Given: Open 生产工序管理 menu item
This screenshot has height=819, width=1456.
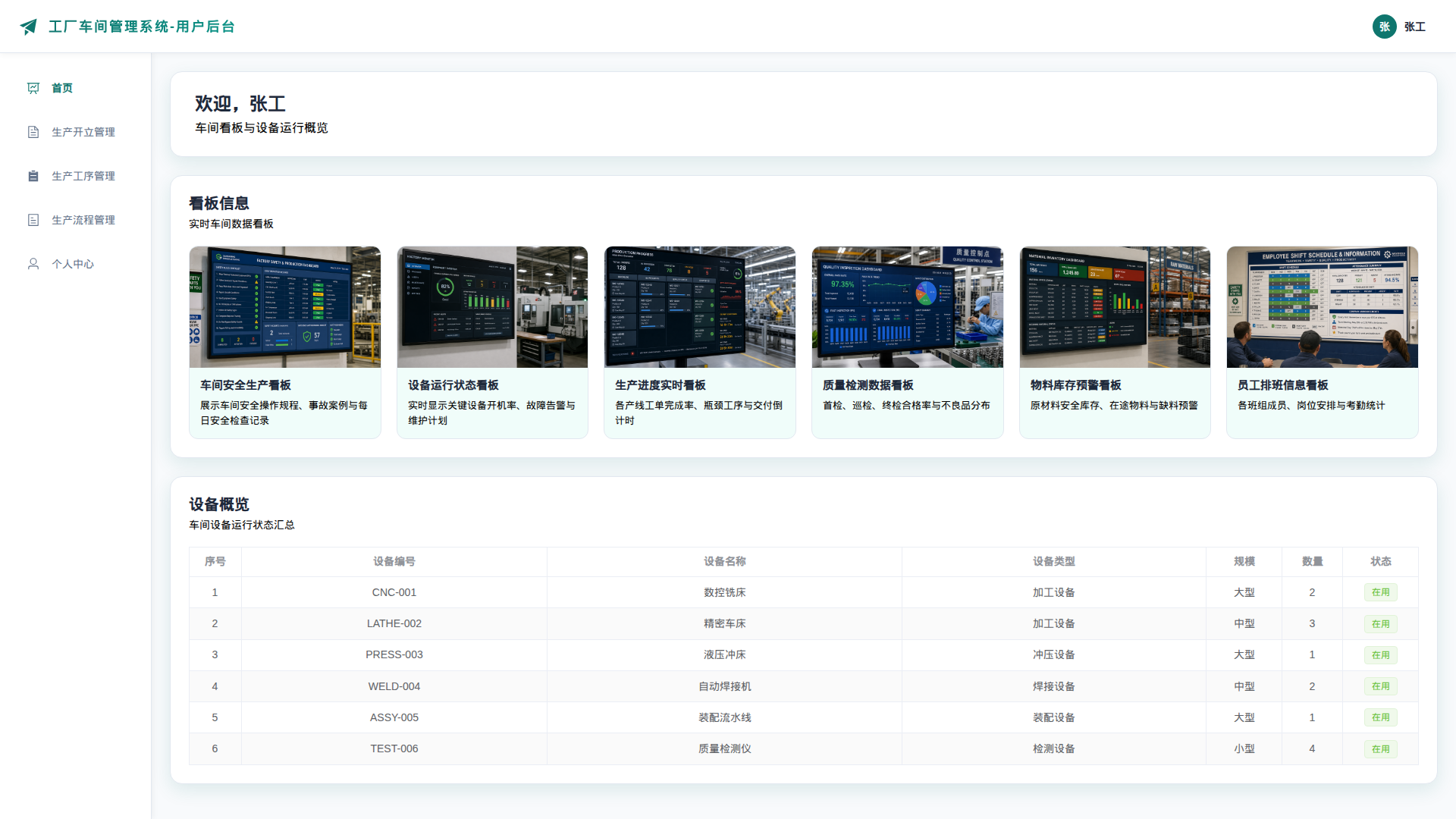Looking at the screenshot, I should pos(76,176).
